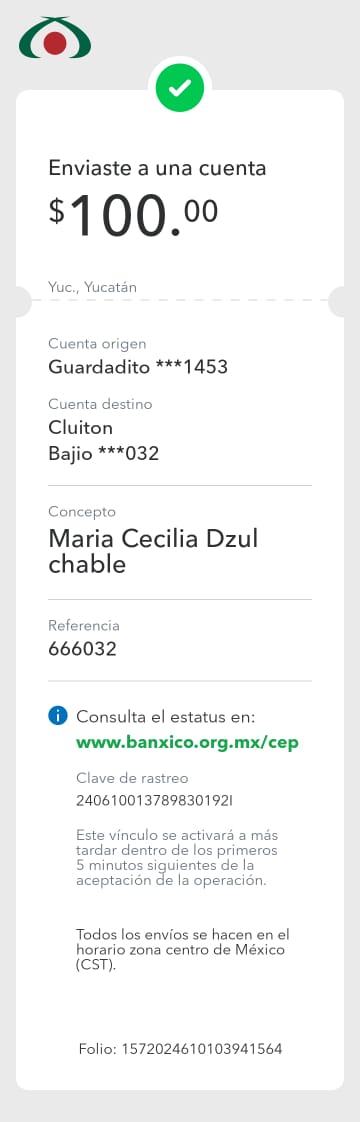
Task: Select the Cluiton recipient name
Action: click(x=81, y=427)
